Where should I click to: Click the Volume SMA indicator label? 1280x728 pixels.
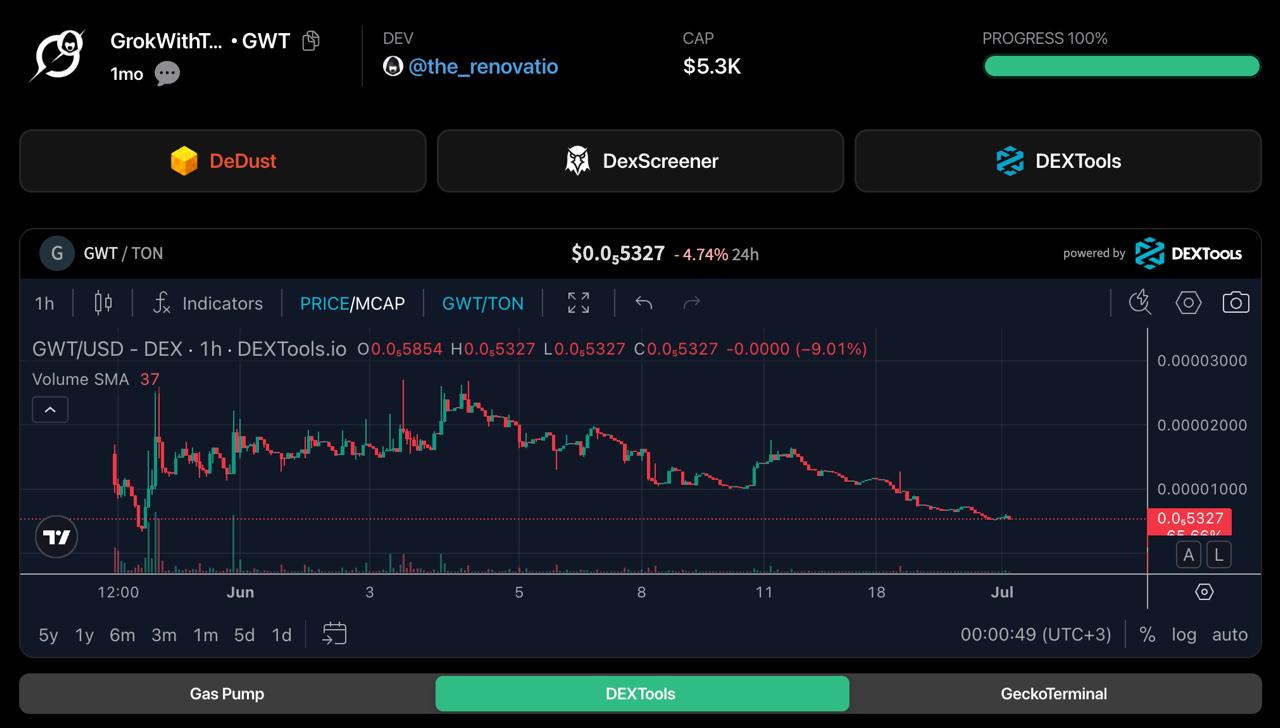click(x=81, y=379)
